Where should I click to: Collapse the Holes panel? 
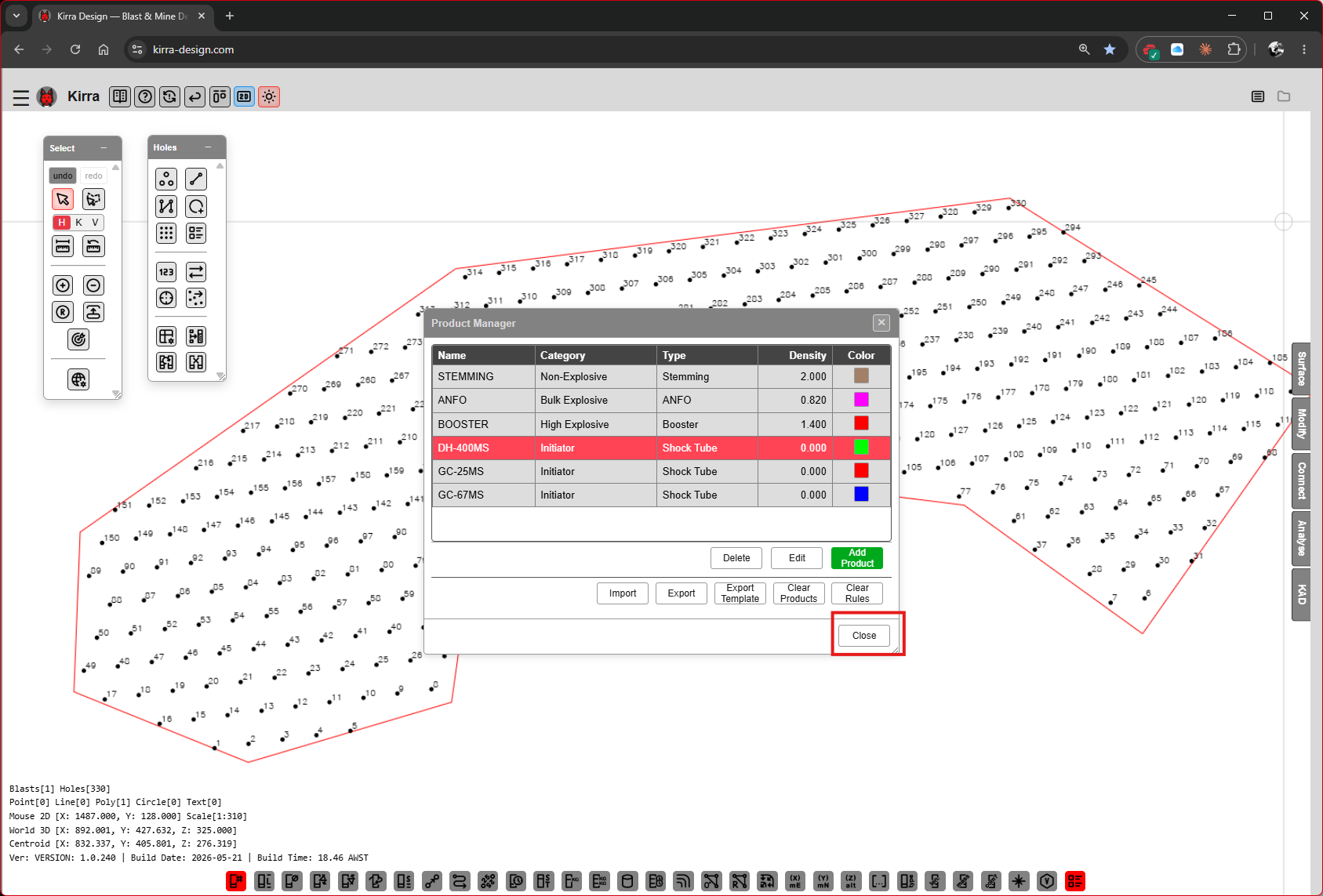point(208,147)
